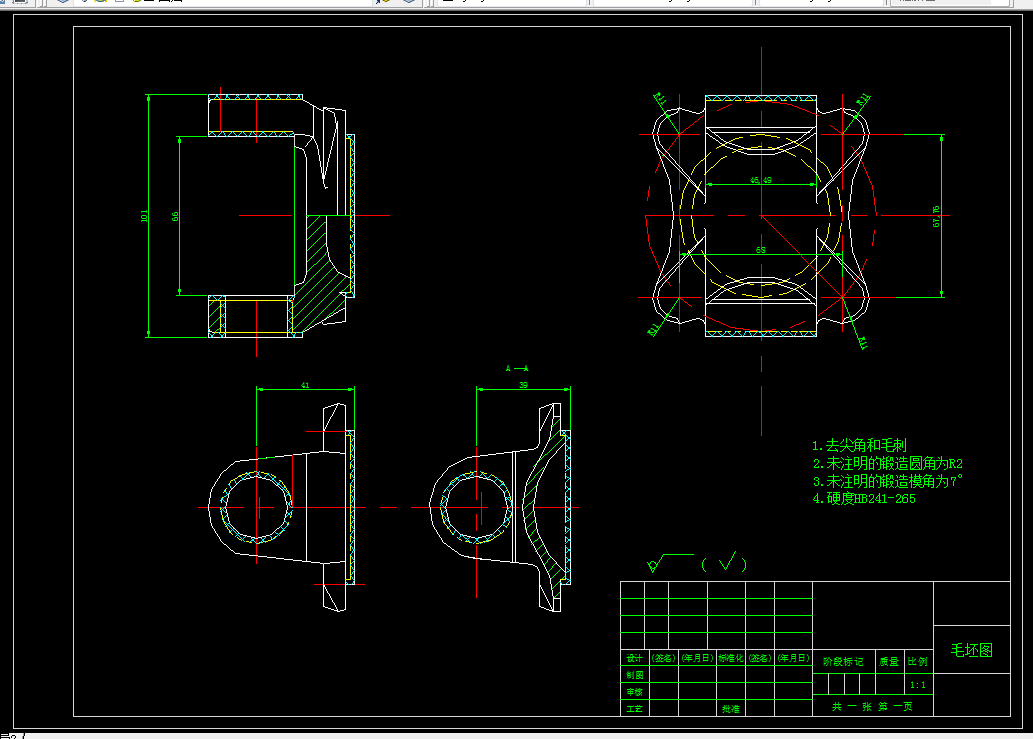
Task: Click the 工艺 cell in title block
Action: [634, 709]
